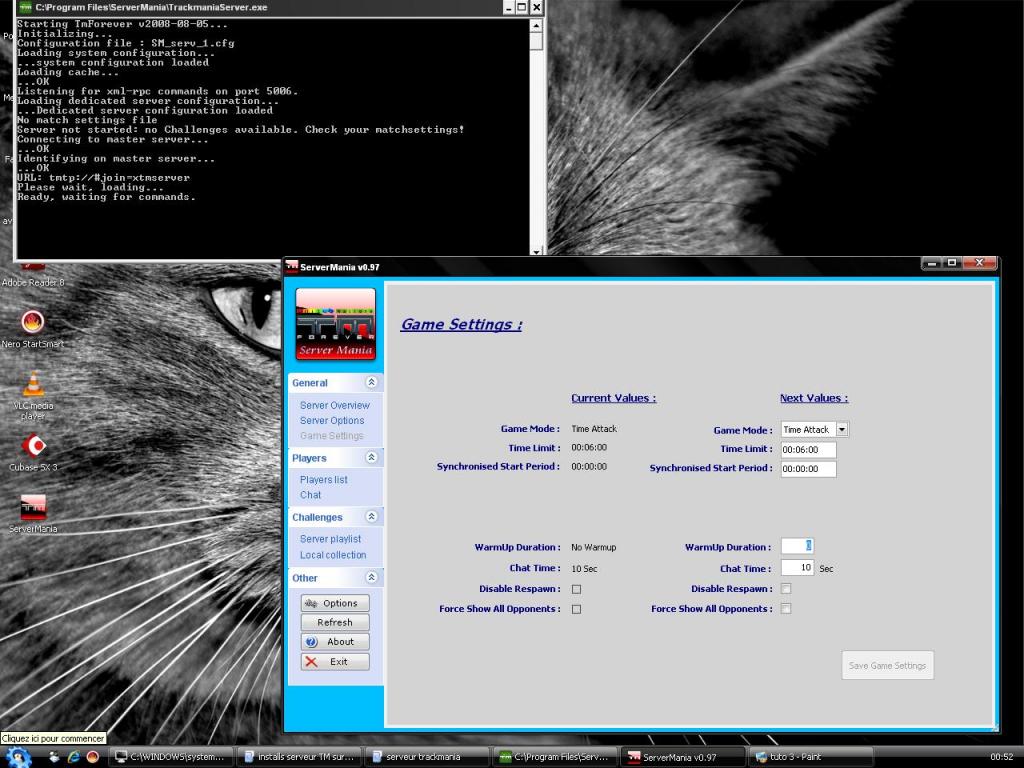The width and height of the screenshot is (1024, 768).
Task: Click the console line 'URL: tmtp://#join=xtmserver'
Action: (x=103, y=178)
